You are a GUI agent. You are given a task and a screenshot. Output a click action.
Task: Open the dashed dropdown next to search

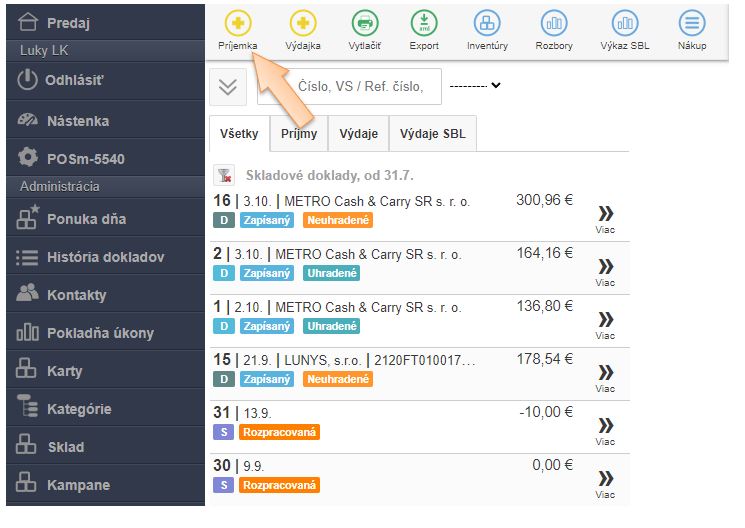point(474,86)
